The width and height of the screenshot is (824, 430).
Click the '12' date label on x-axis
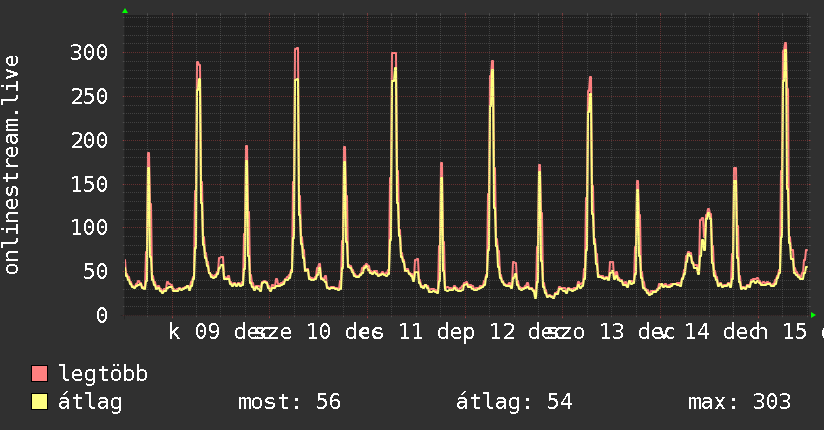coord(502,332)
